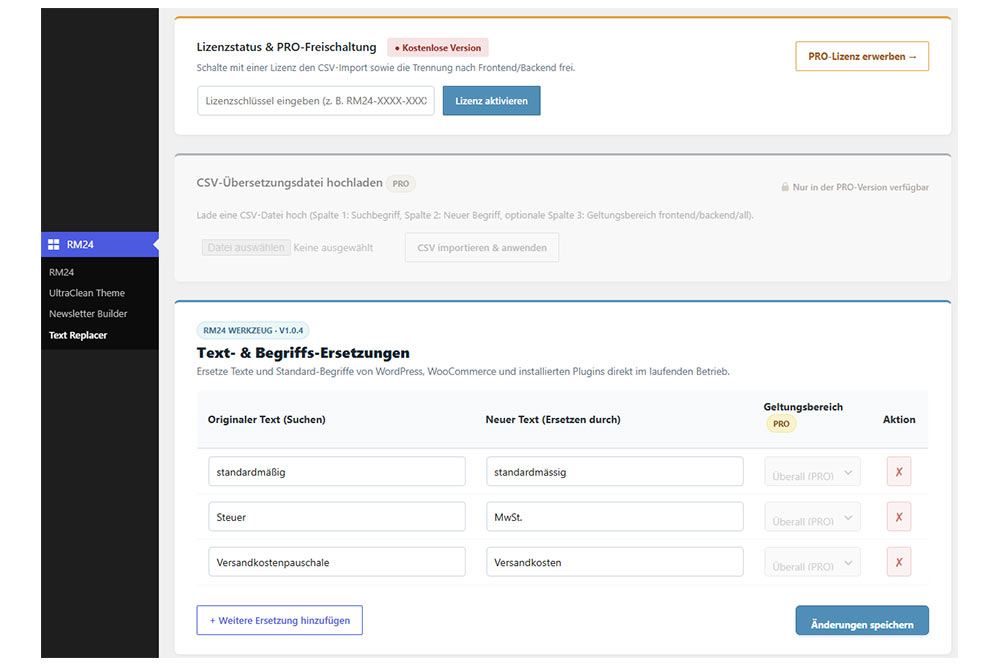Screen dimensions: 1000x666
Task: Click the new text field containing standardmässig
Action: tap(615, 471)
